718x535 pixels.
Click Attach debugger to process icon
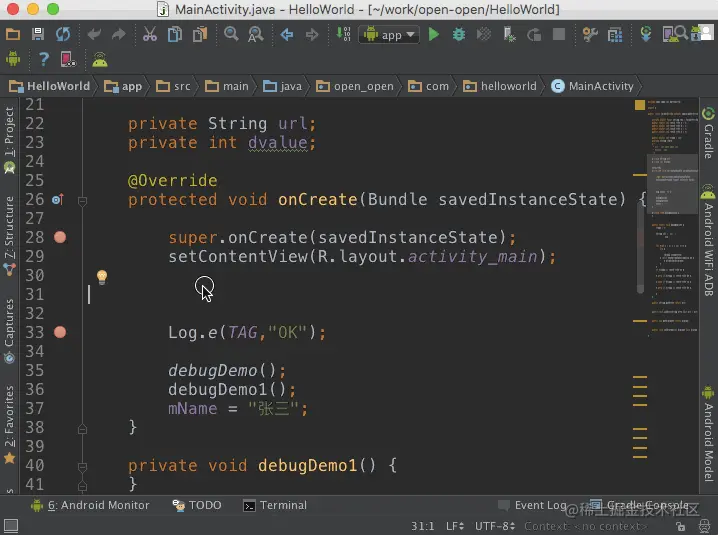[x=509, y=34]
